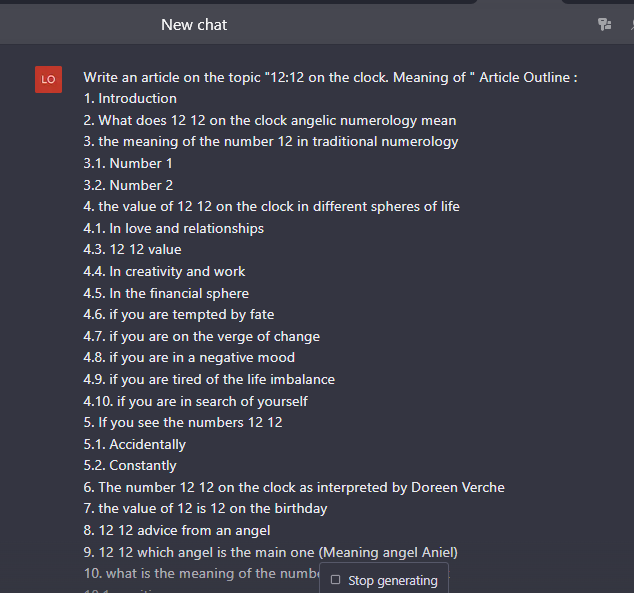Select the red LO user avatar
The image size is (634, 593).
(49, 79)
